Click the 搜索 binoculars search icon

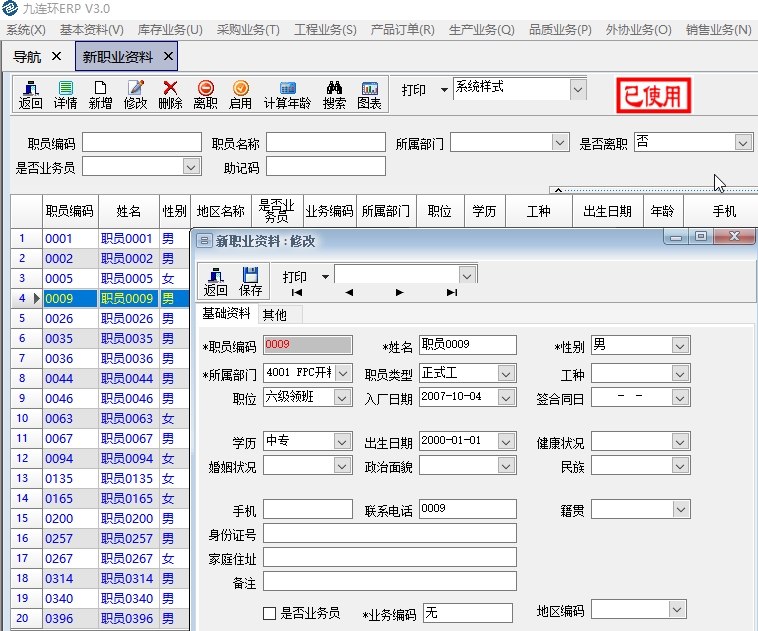(x=334, y=95)
